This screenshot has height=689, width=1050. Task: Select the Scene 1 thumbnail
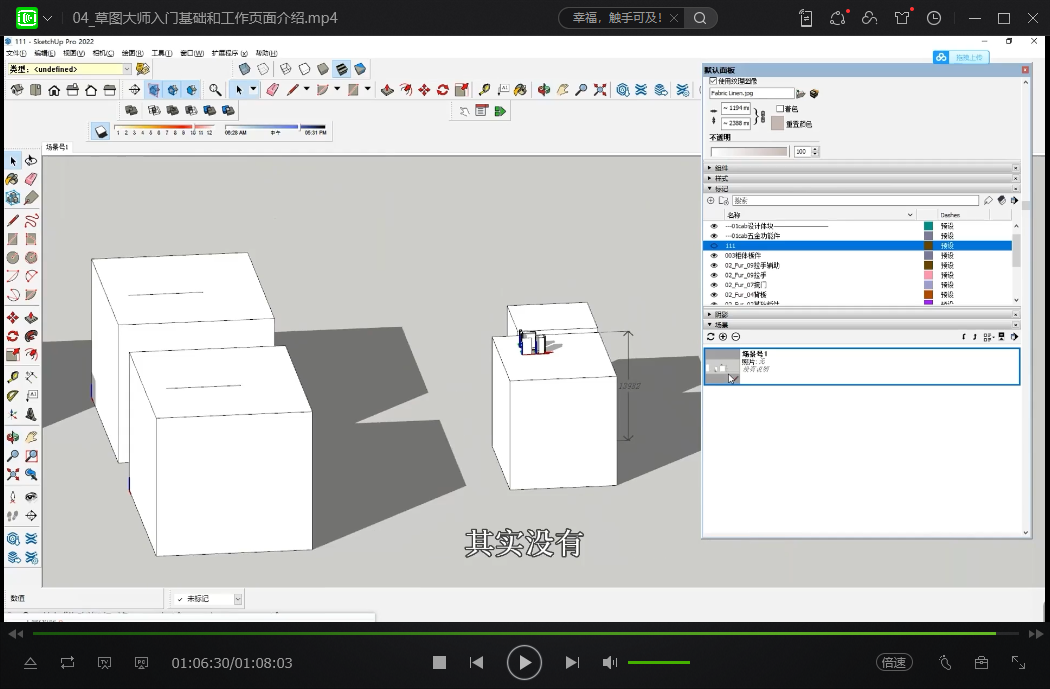point(722,366)
